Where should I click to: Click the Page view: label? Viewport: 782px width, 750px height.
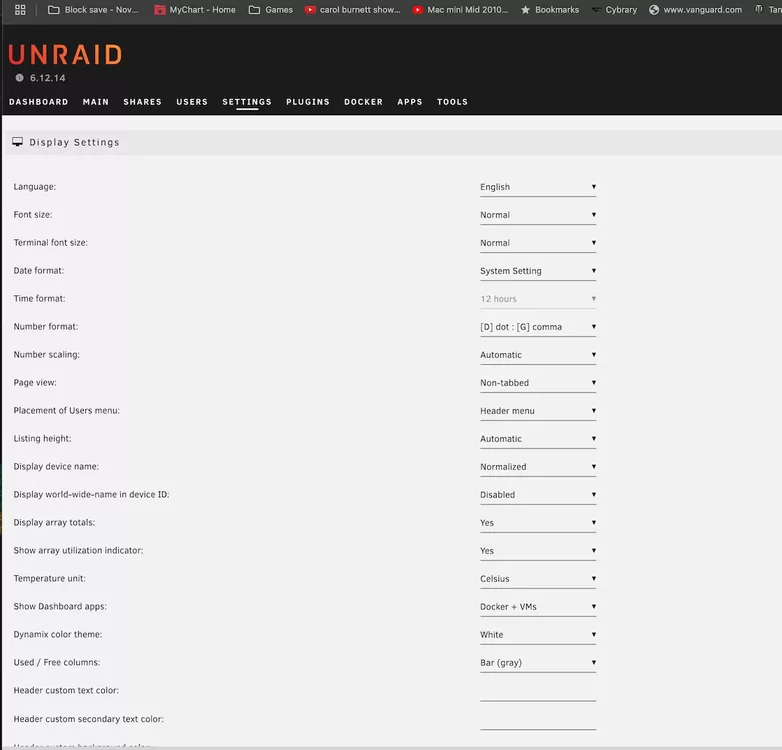(x=35, y=382)
